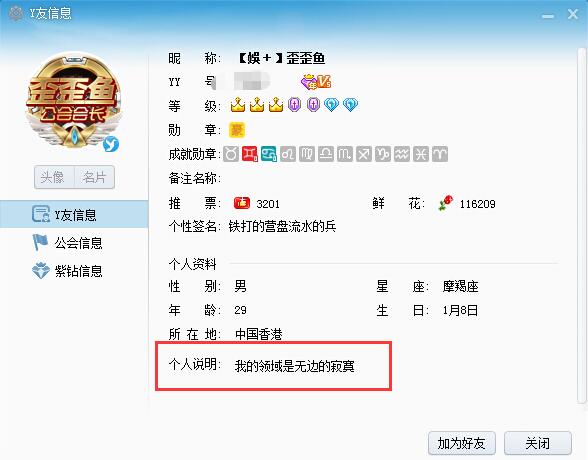Click the 歪歪鱼 profile avatar image
The image size is (588, 460).
(x=74, y=102)
